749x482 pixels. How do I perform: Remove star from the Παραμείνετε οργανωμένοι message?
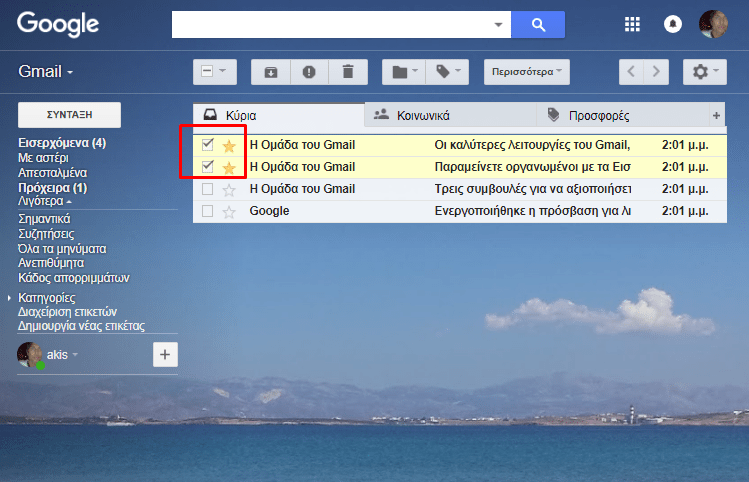coord(229,167)
